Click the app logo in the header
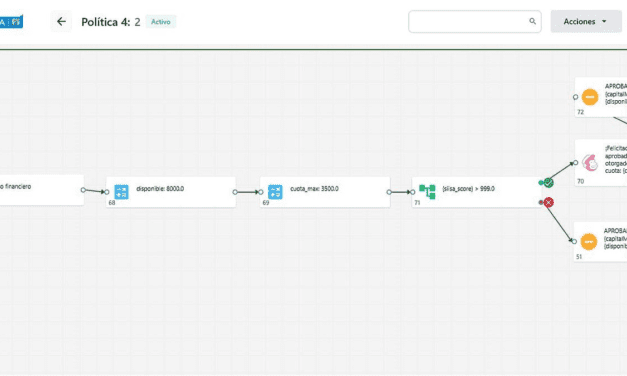The image size is (627, 376). [11, 22]
